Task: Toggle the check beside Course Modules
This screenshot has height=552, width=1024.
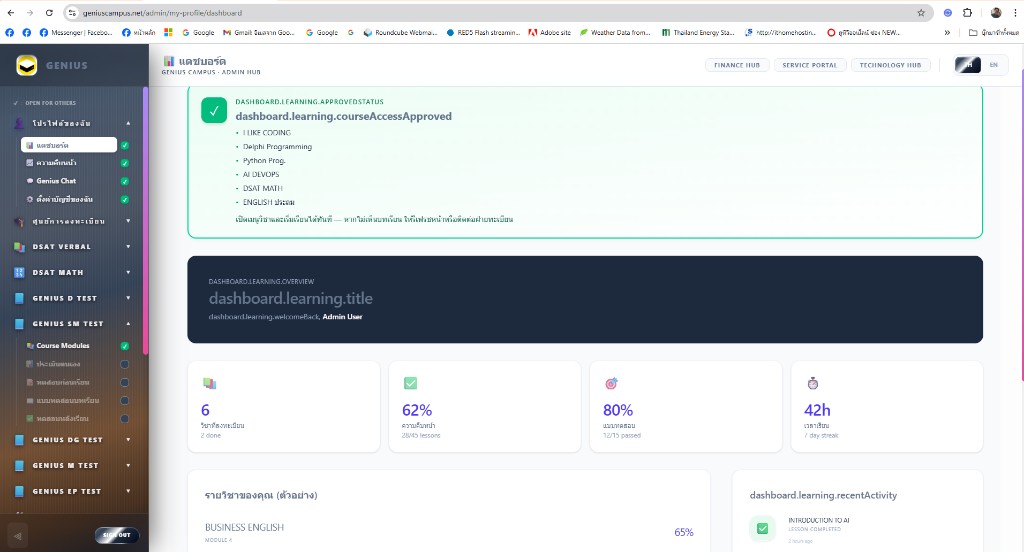Action: tap(125, 346)
